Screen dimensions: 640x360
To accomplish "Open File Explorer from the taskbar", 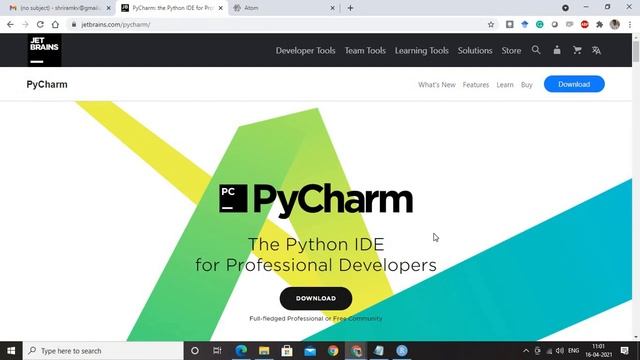I will coord(264,351).
